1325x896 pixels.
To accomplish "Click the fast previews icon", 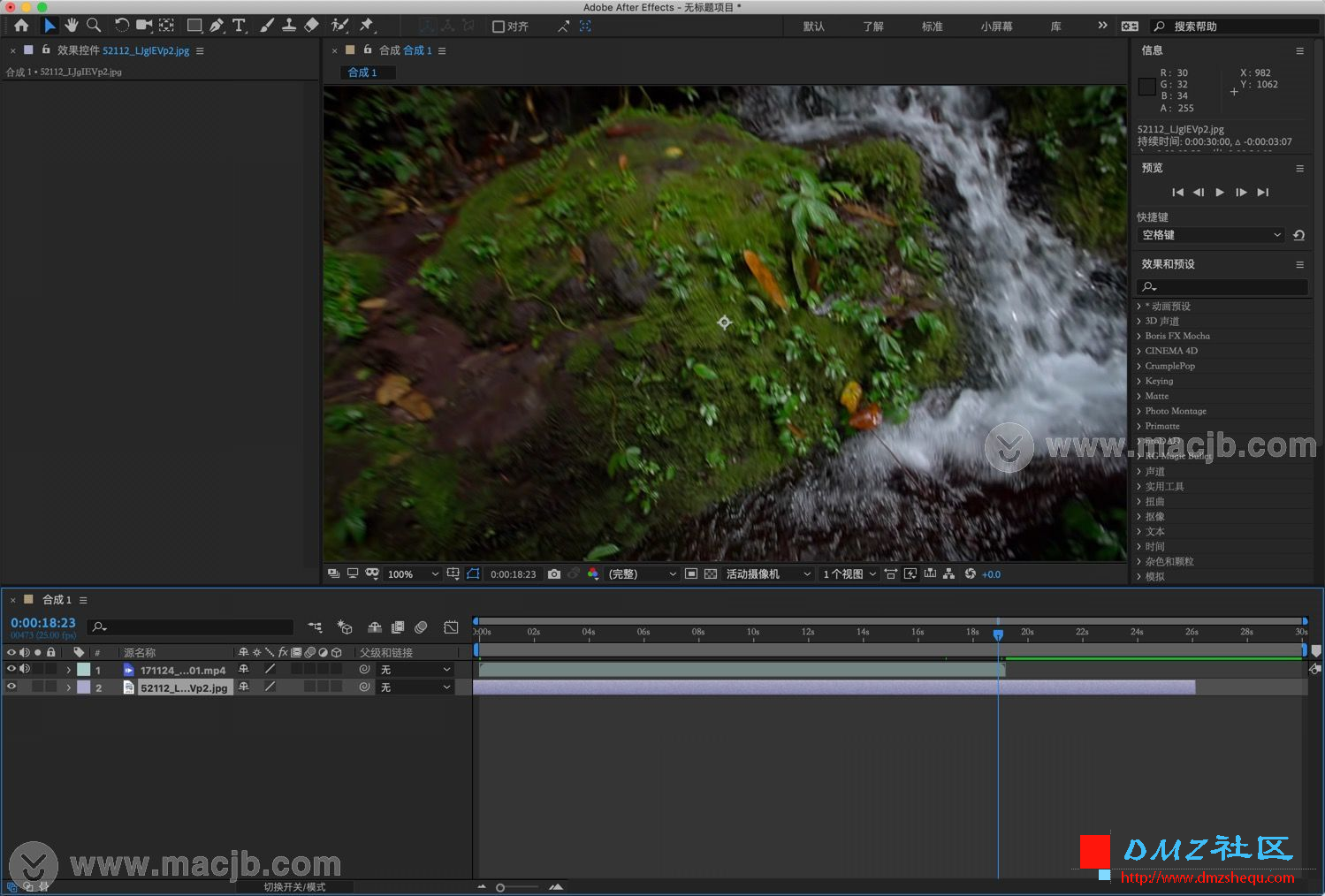I will tap(910, 574).
